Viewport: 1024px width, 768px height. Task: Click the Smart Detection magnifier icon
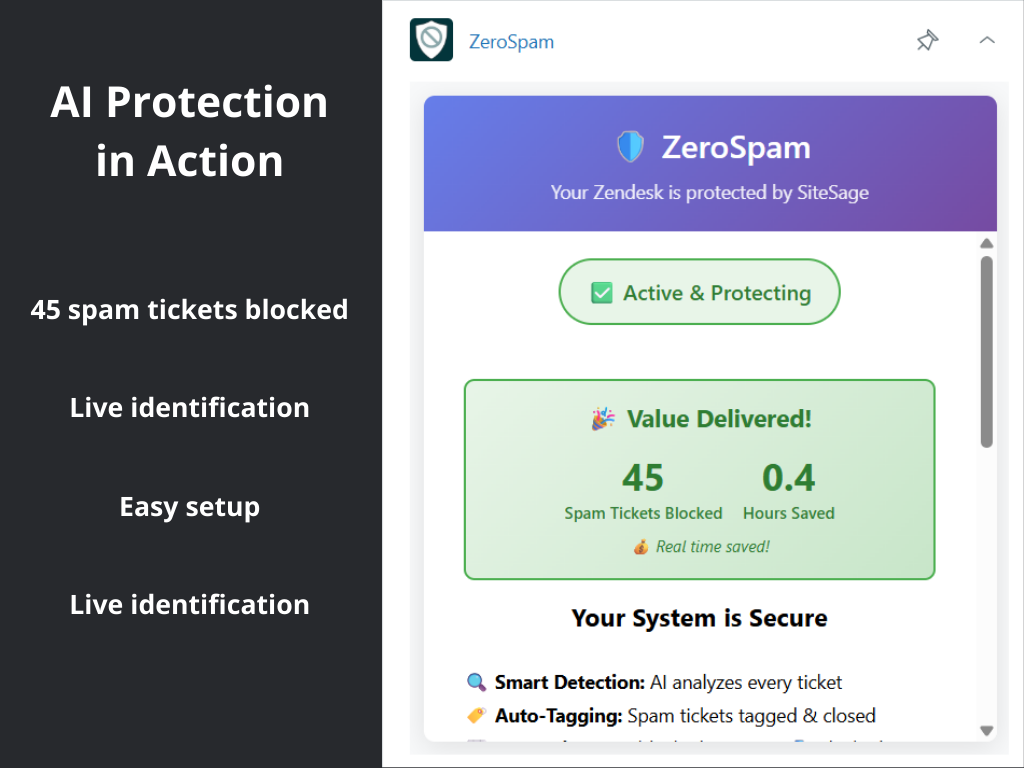[x=476, y=683]
